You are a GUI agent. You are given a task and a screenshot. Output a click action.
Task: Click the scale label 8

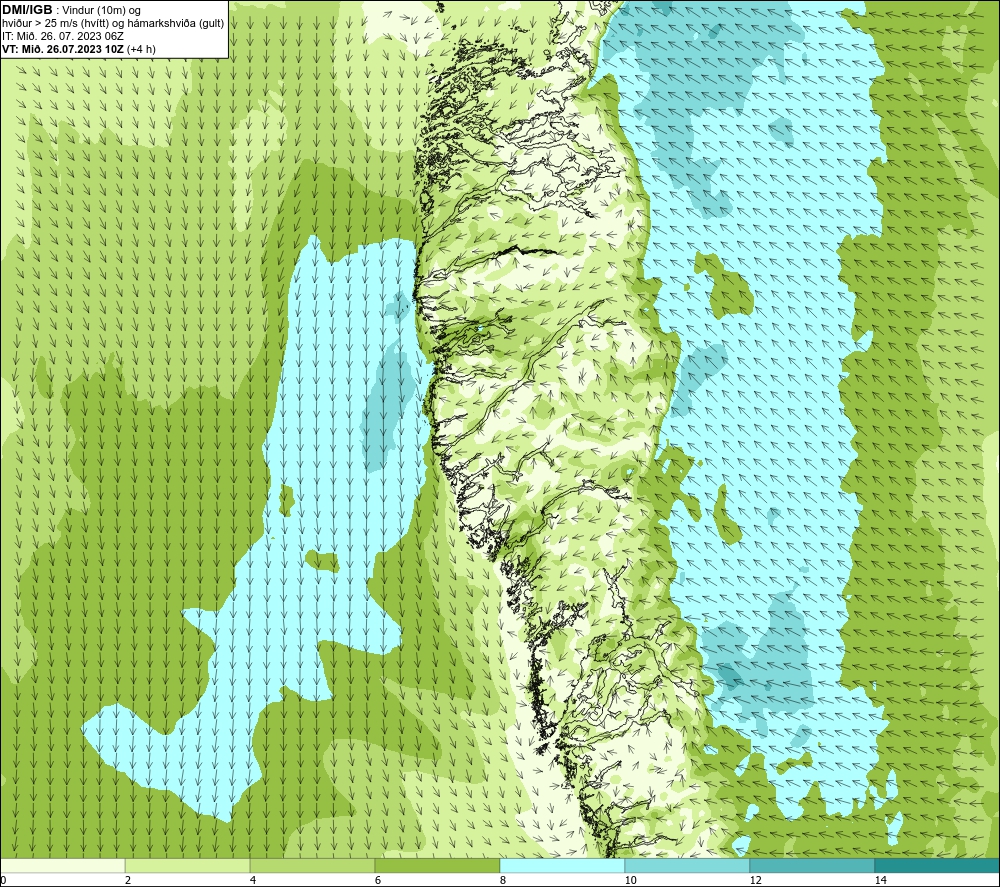503,880
